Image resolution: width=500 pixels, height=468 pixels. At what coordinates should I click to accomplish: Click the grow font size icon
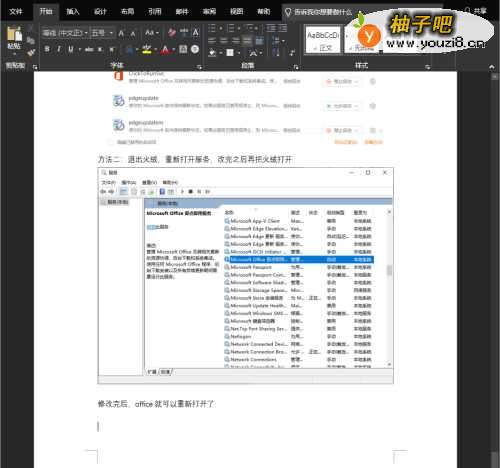[121, 33]
